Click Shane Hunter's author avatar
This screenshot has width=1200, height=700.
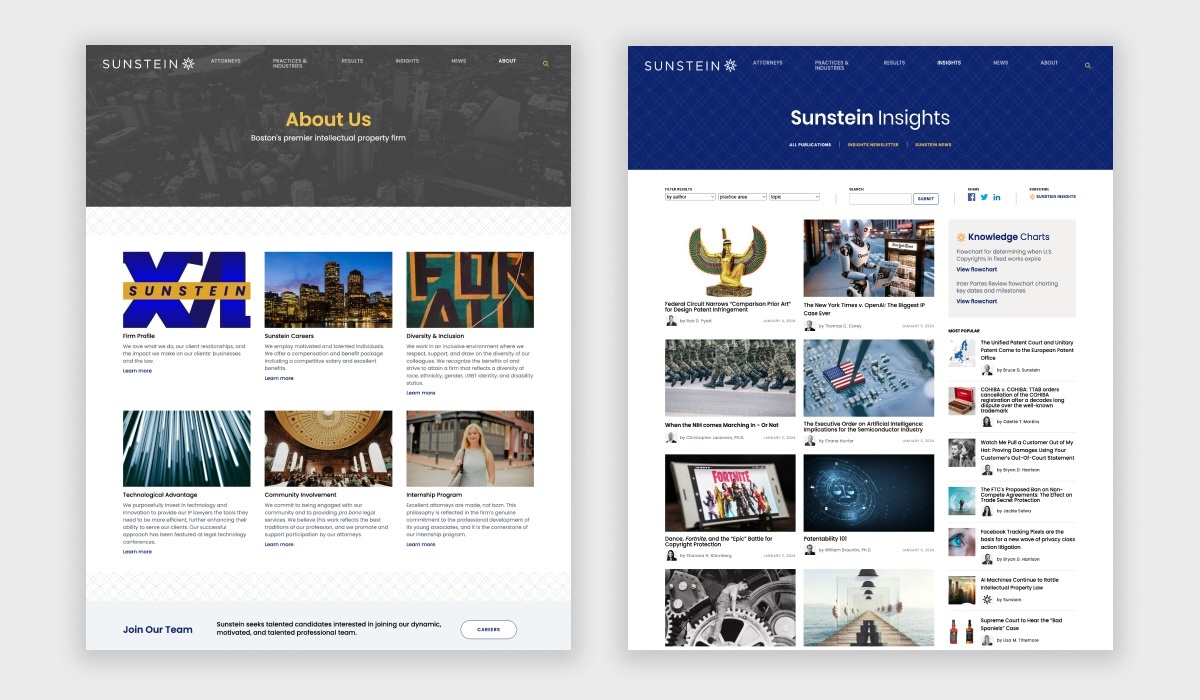[810, 439]
